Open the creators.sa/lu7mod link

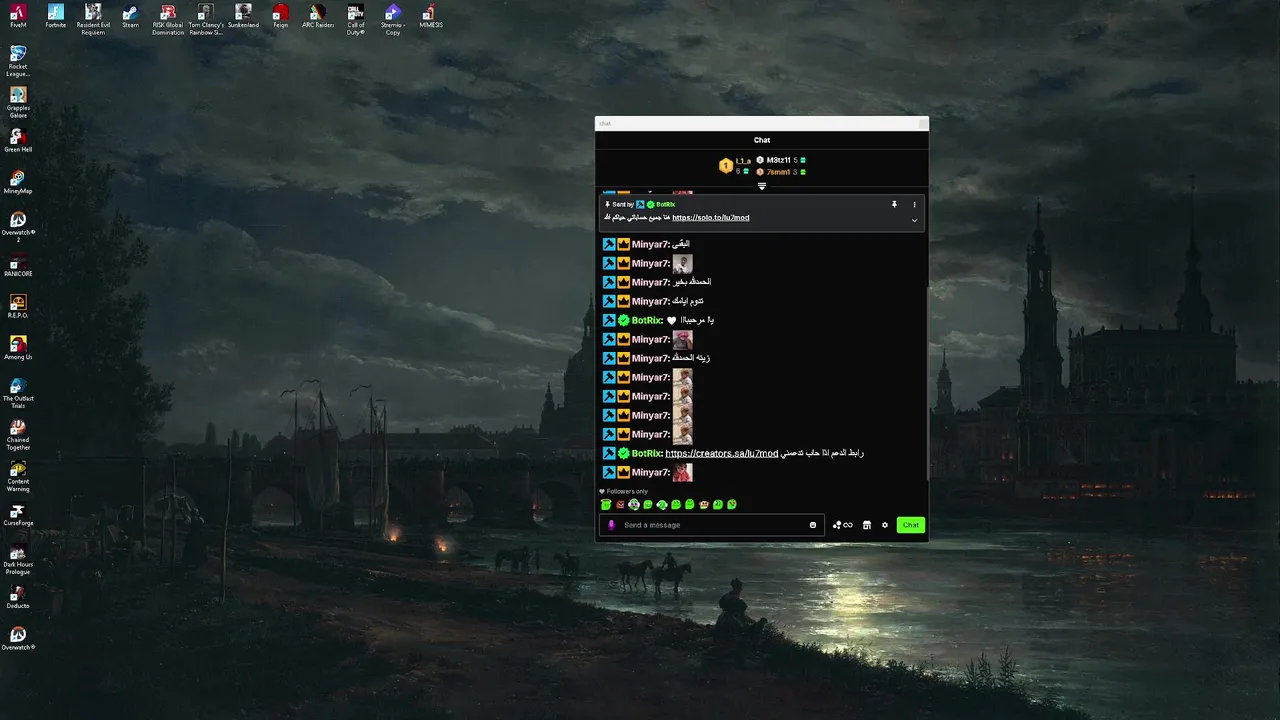721,453
